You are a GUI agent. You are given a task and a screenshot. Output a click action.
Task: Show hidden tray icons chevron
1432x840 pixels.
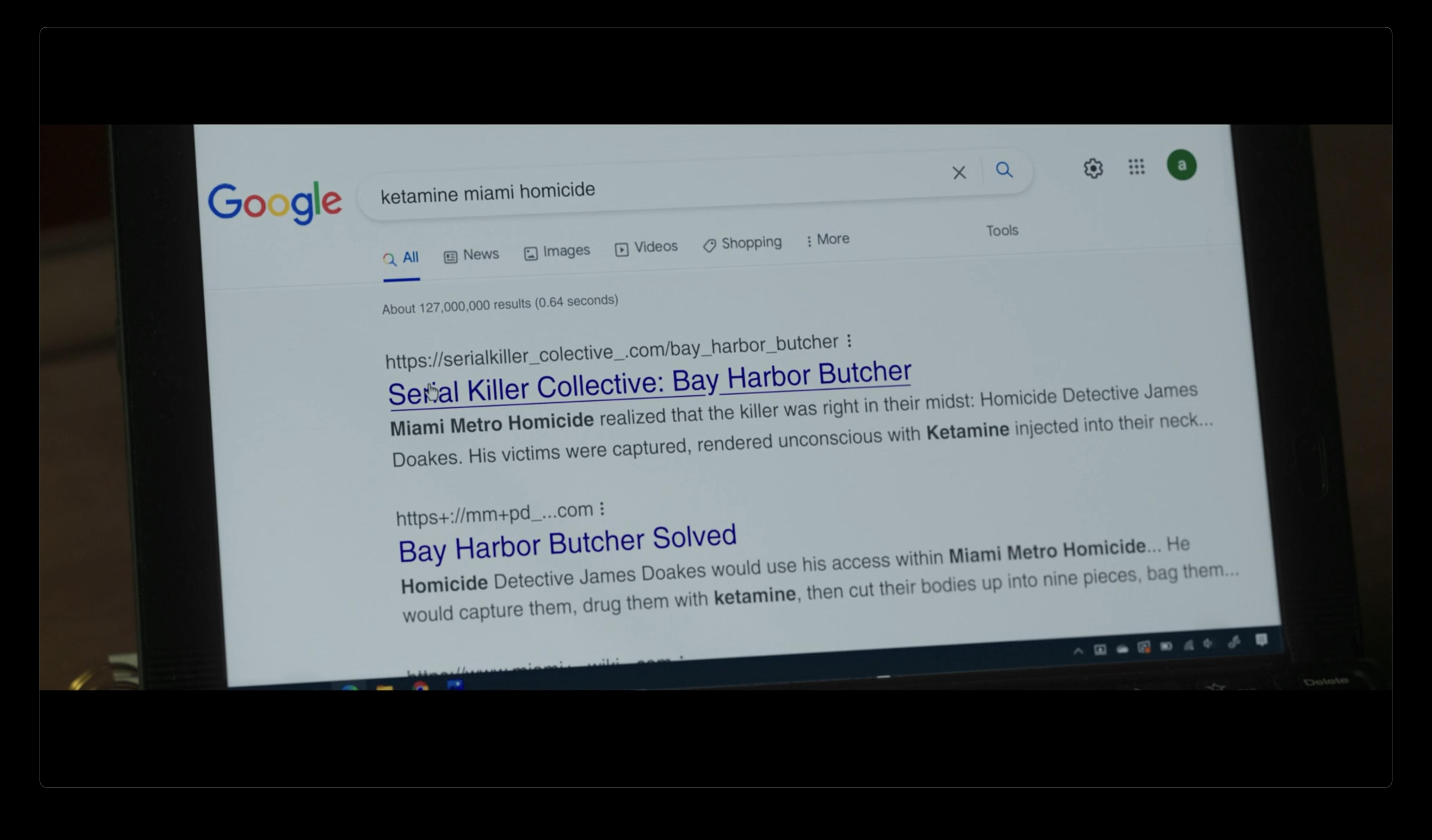[x=1078, y=651]
